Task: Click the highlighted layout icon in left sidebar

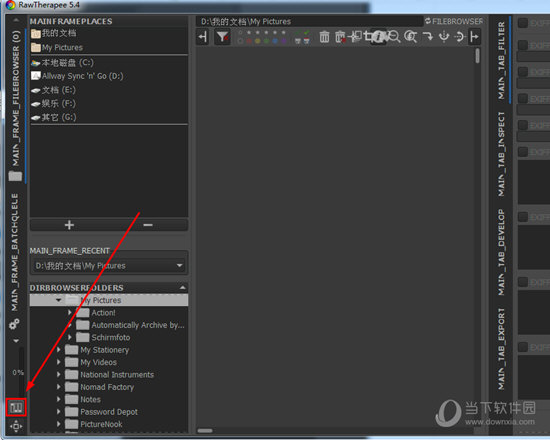Action: [16, 407]
